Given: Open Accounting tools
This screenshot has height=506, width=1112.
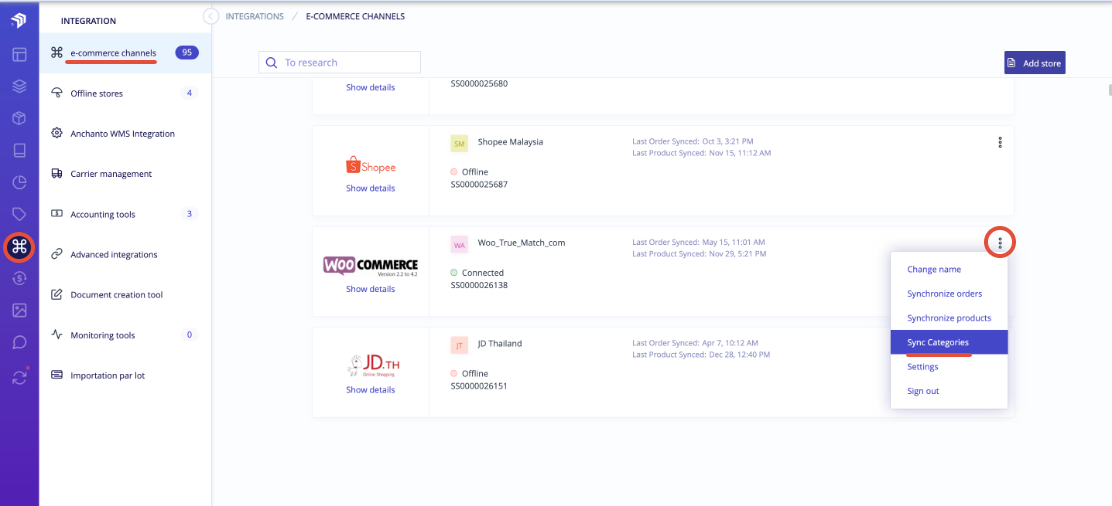Looking at the screenshot, I should pyautogui.click(x=125, y=214).
